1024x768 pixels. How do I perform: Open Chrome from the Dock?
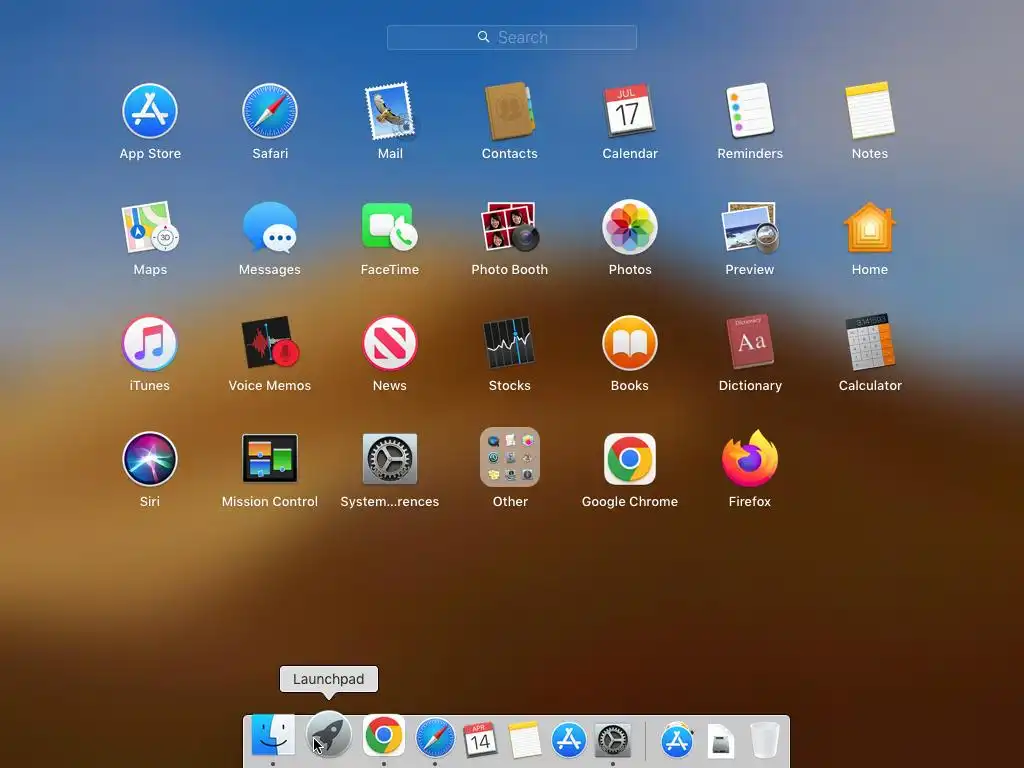[384, 737]
